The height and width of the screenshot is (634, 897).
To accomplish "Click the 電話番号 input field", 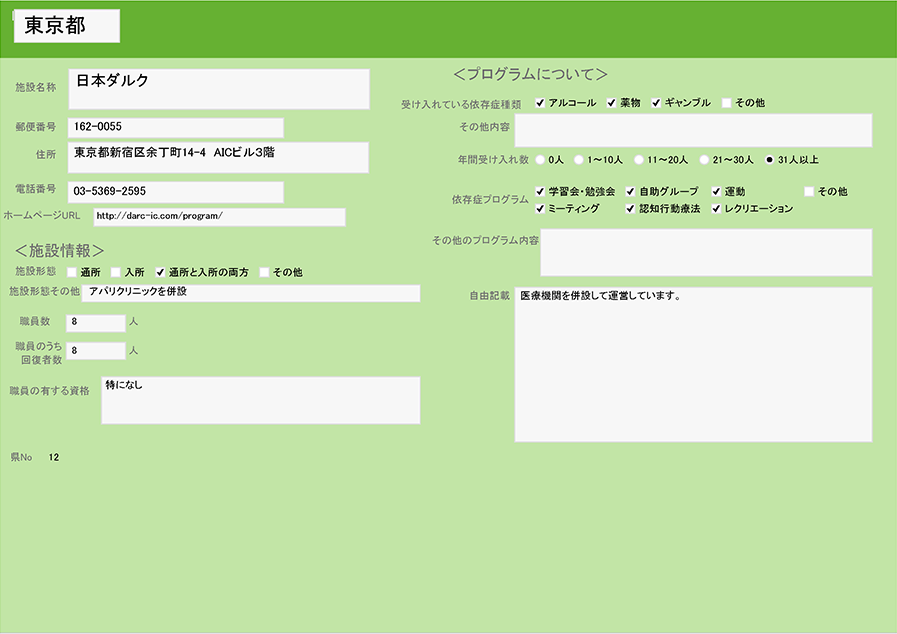I will pyautogui.click(x=176, y=191).
